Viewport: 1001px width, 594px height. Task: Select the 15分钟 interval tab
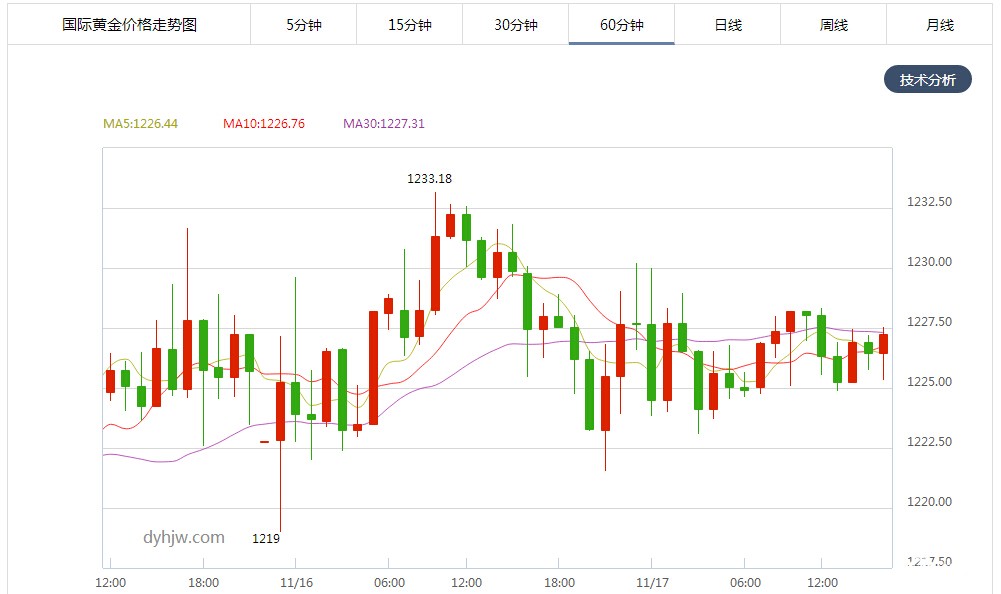pyautogui.click(x=409, y=25)
